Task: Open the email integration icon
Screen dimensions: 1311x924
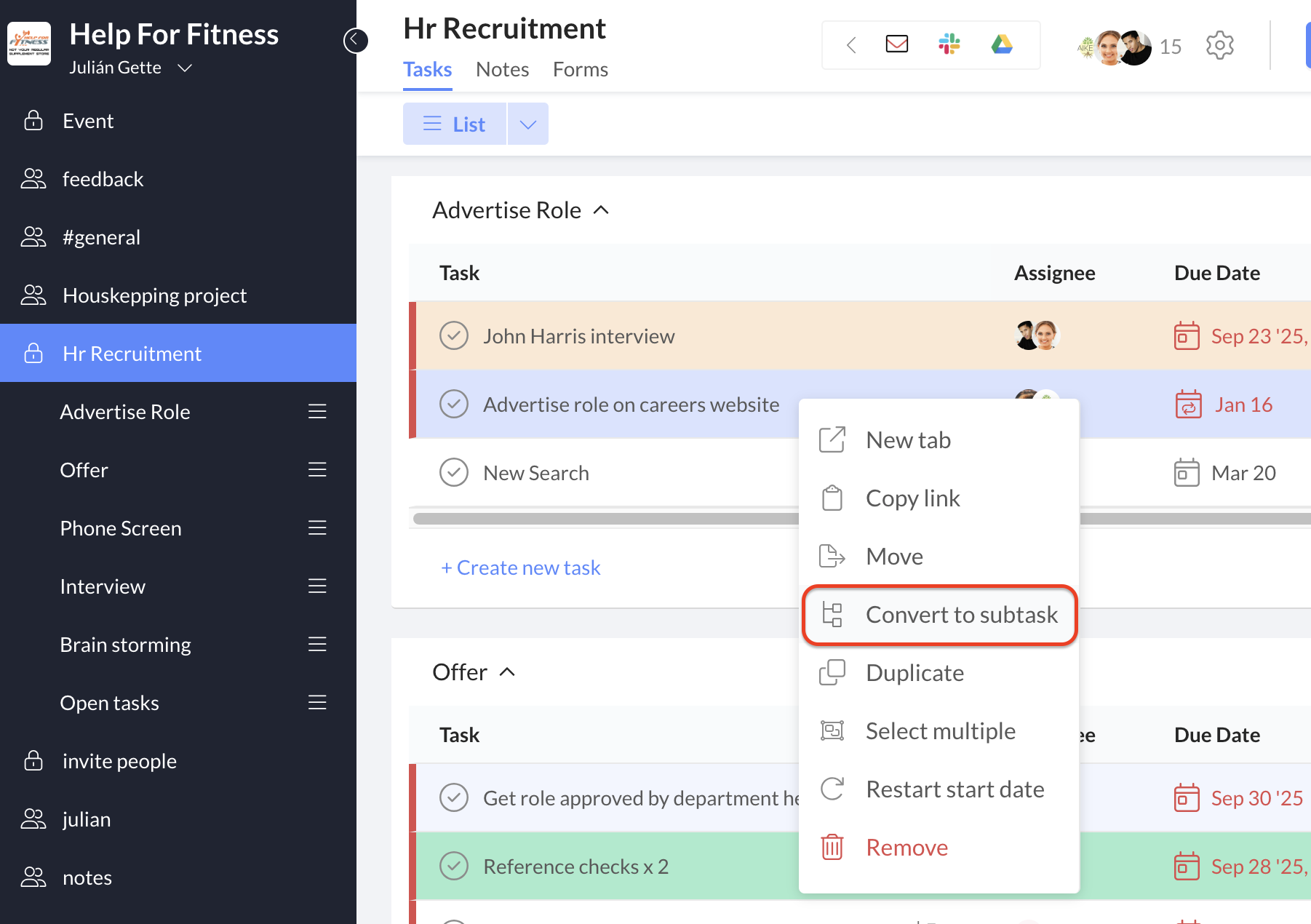Action: coord(896,44)
